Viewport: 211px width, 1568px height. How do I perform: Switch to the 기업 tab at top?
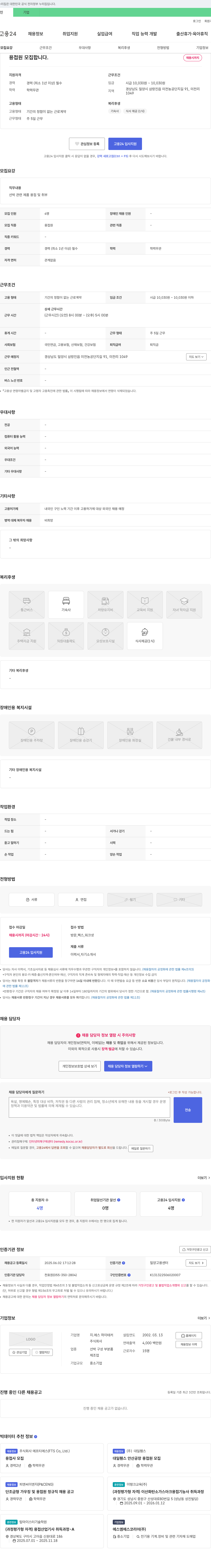point(26,12)
